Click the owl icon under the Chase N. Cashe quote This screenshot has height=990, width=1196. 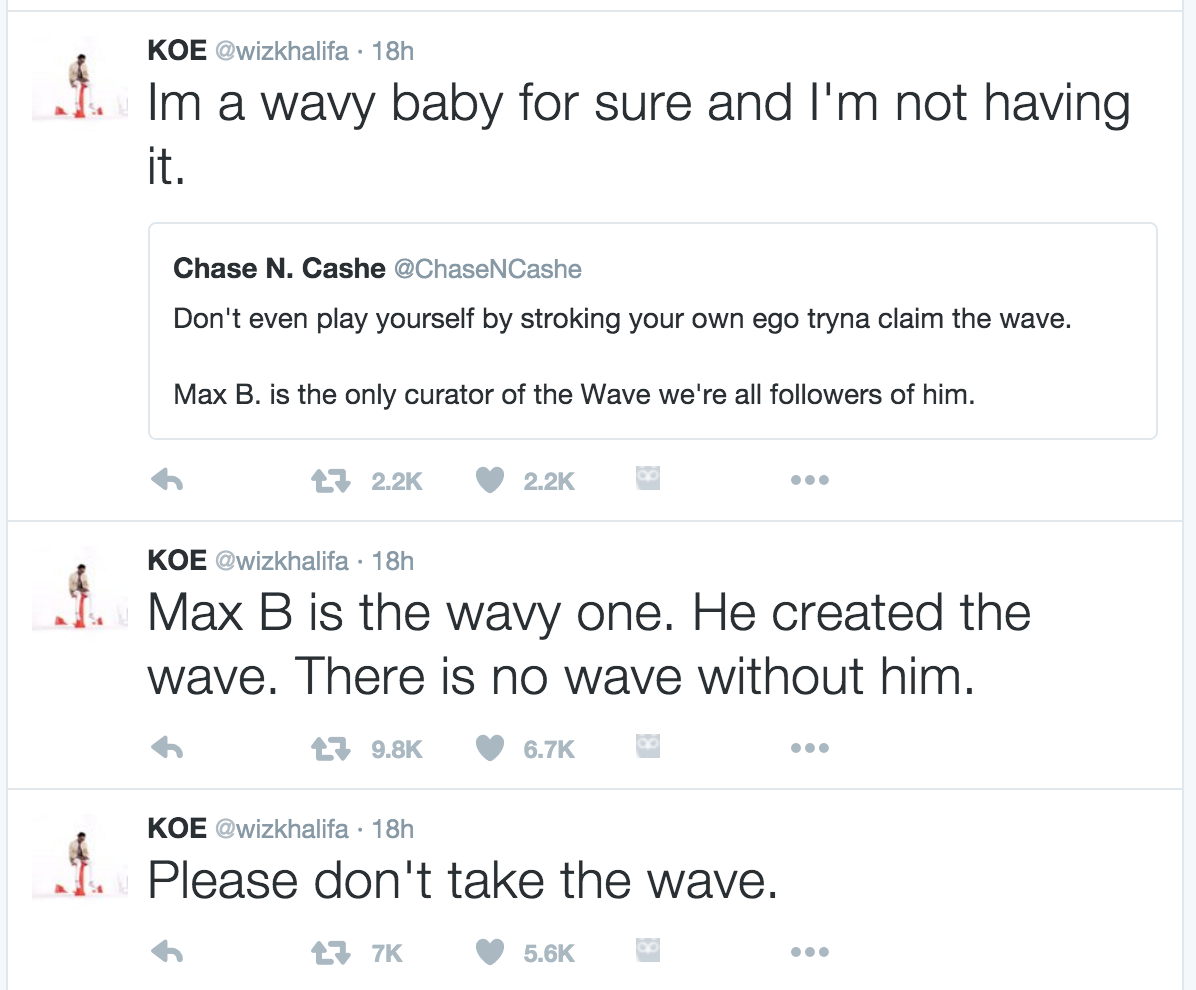[x=649, y=480]
